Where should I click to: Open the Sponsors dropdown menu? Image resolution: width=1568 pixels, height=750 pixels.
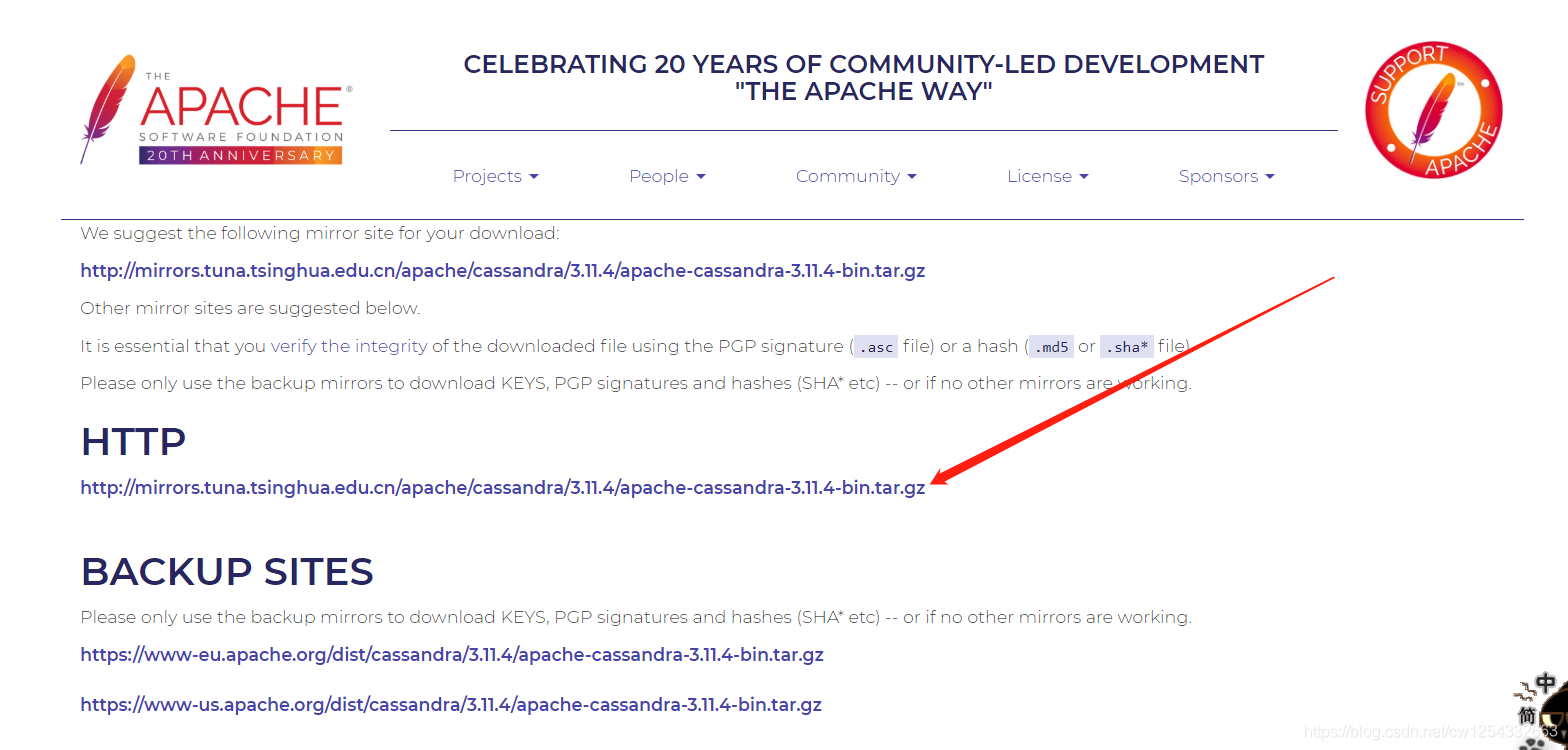tap(1226, 176)
